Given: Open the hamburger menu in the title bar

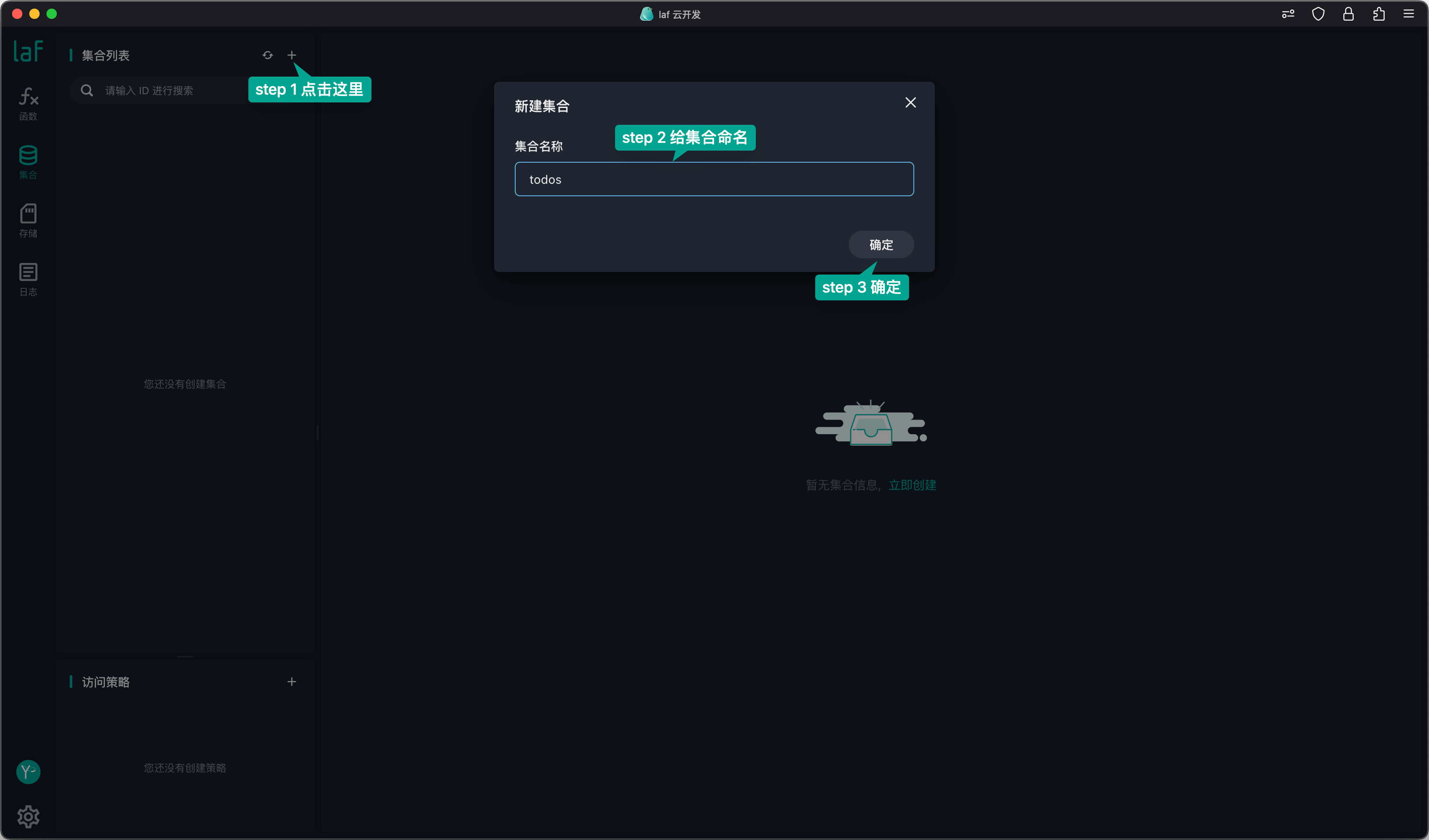Looking at the screenshot, I should coord(1409,14).
